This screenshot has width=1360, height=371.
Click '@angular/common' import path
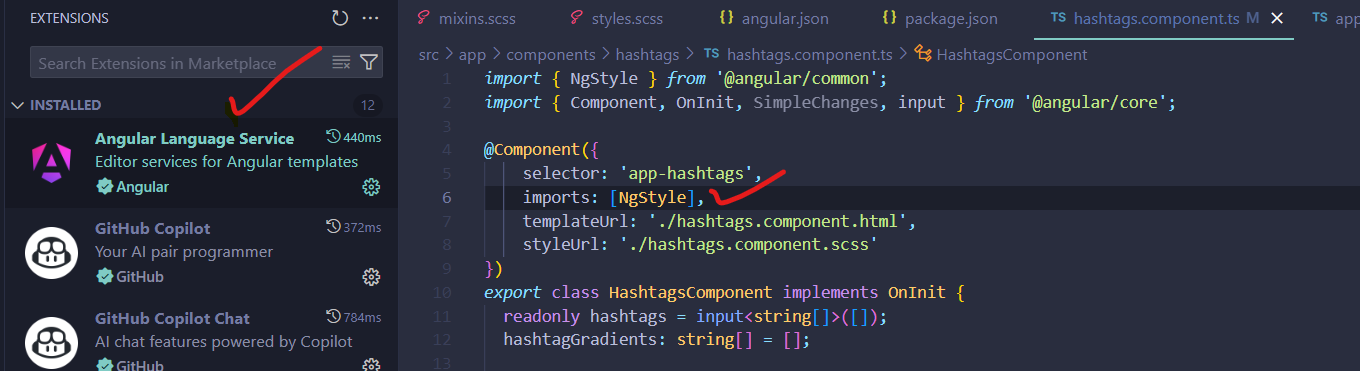coord(797,78)
